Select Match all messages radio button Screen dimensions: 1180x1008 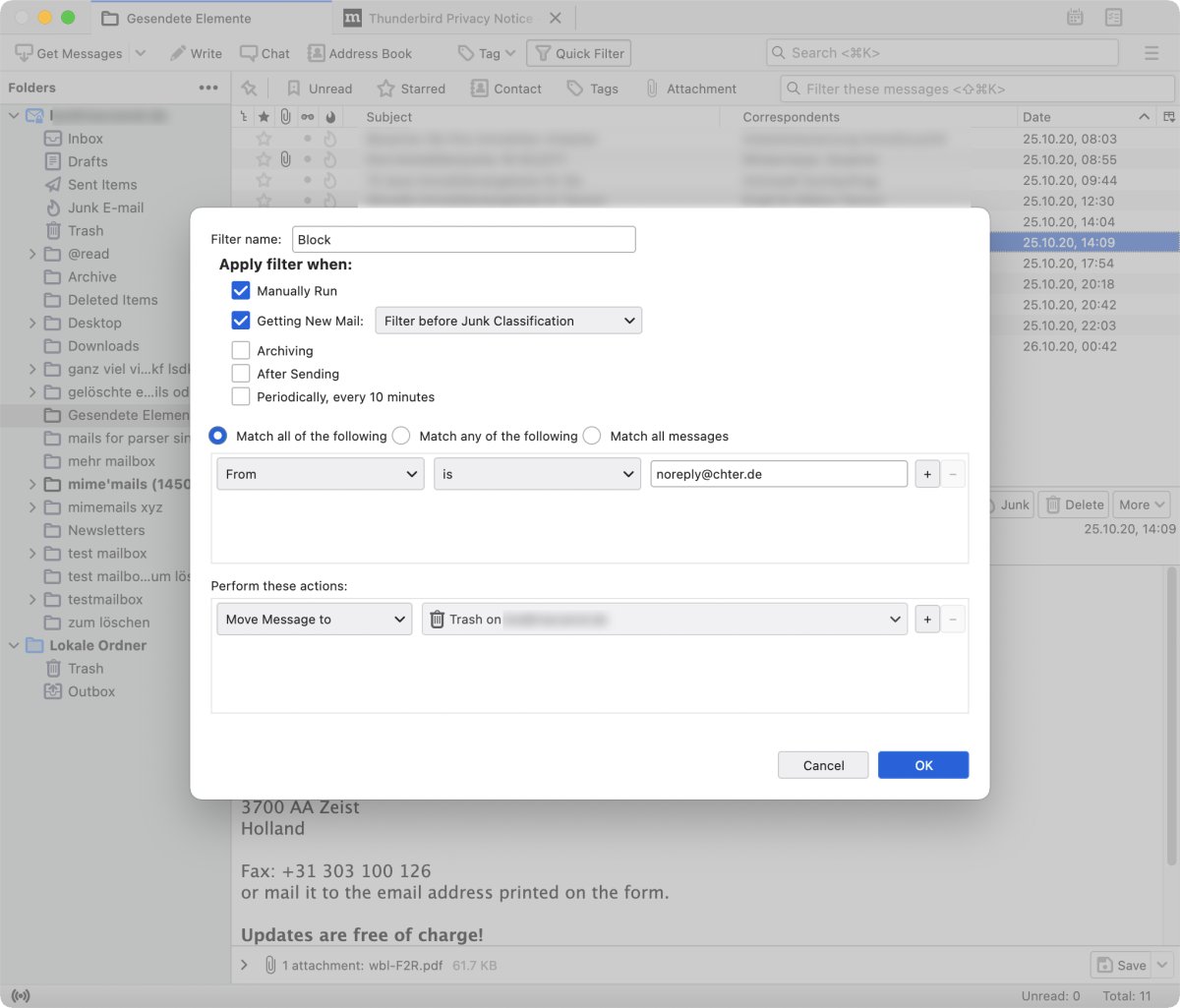tap(592, 436)
